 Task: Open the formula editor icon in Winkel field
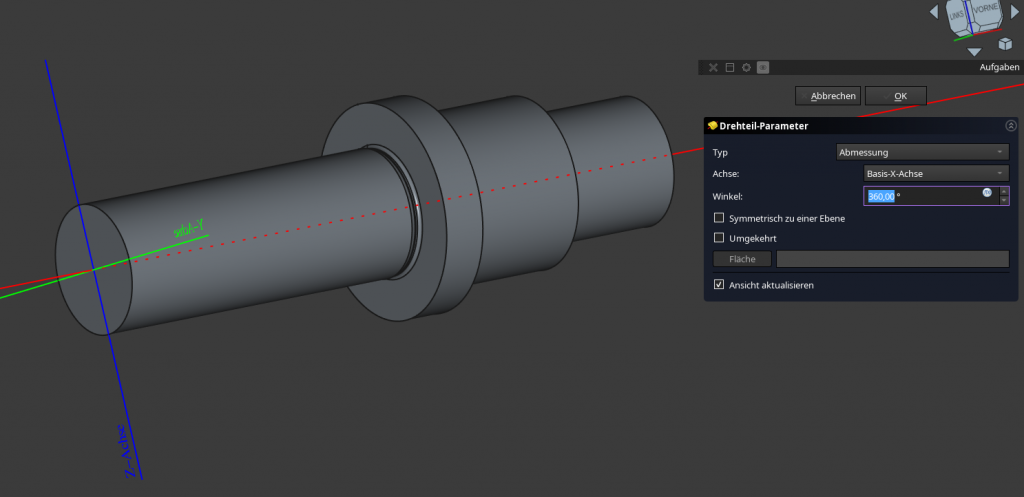(987, 192)
